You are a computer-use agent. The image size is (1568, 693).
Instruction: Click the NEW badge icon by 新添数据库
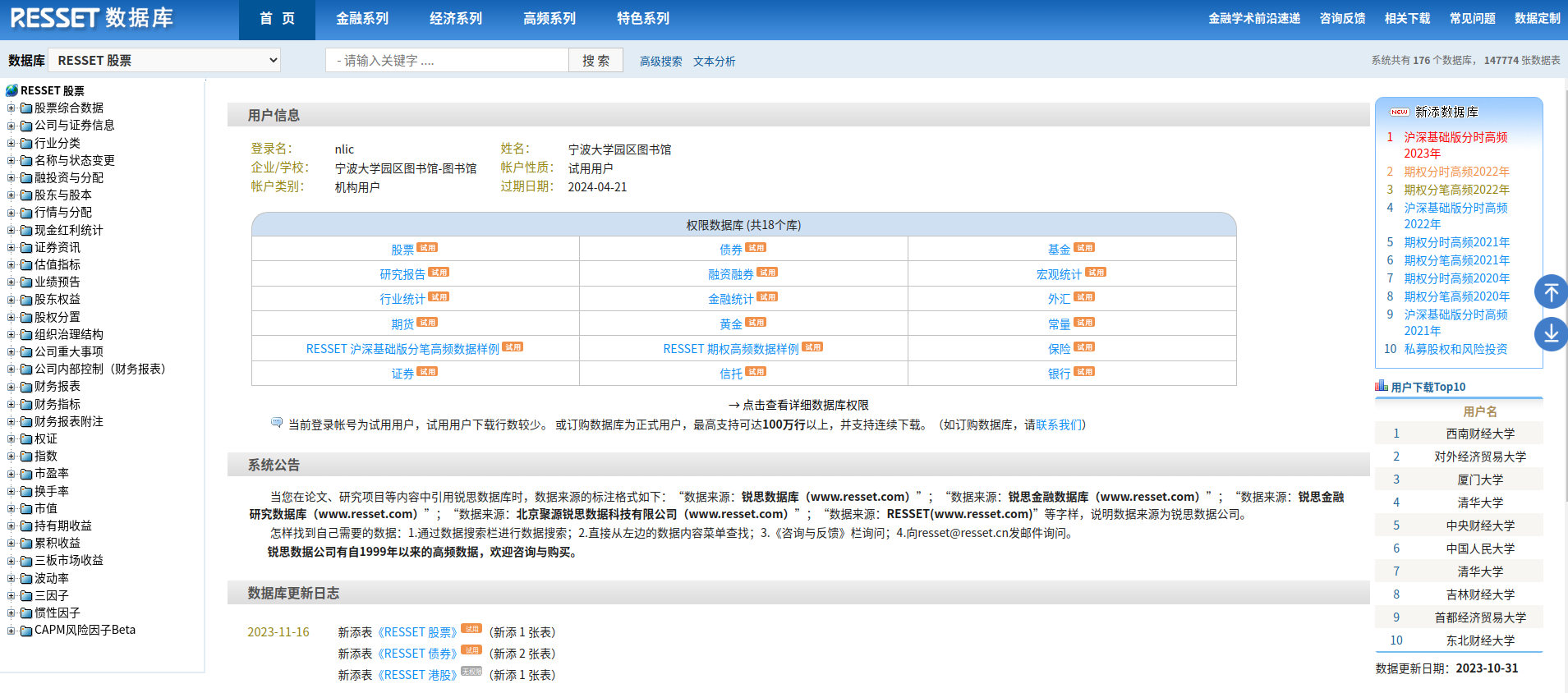1400,112
